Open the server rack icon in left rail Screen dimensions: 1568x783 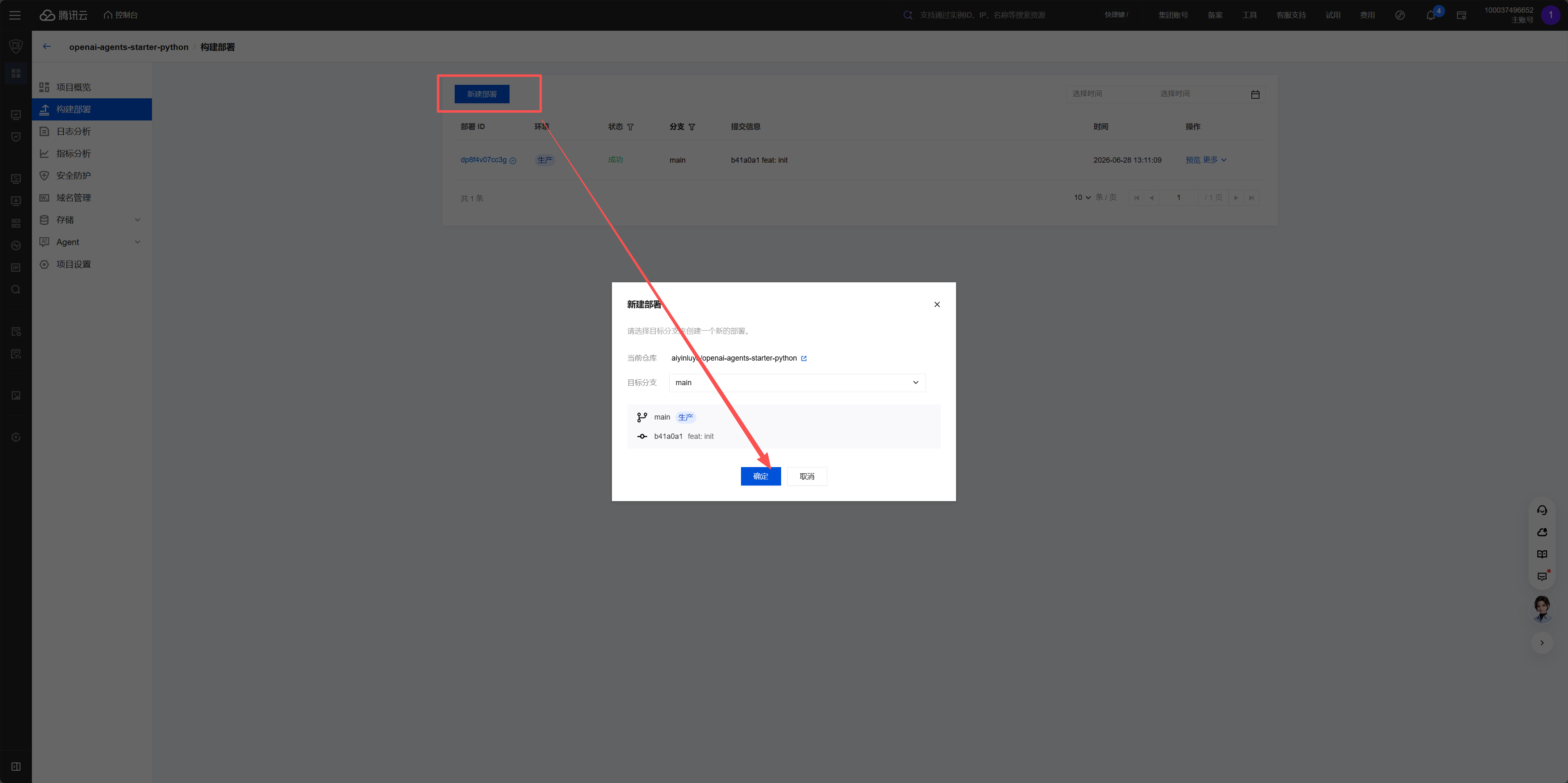point(16,223)
